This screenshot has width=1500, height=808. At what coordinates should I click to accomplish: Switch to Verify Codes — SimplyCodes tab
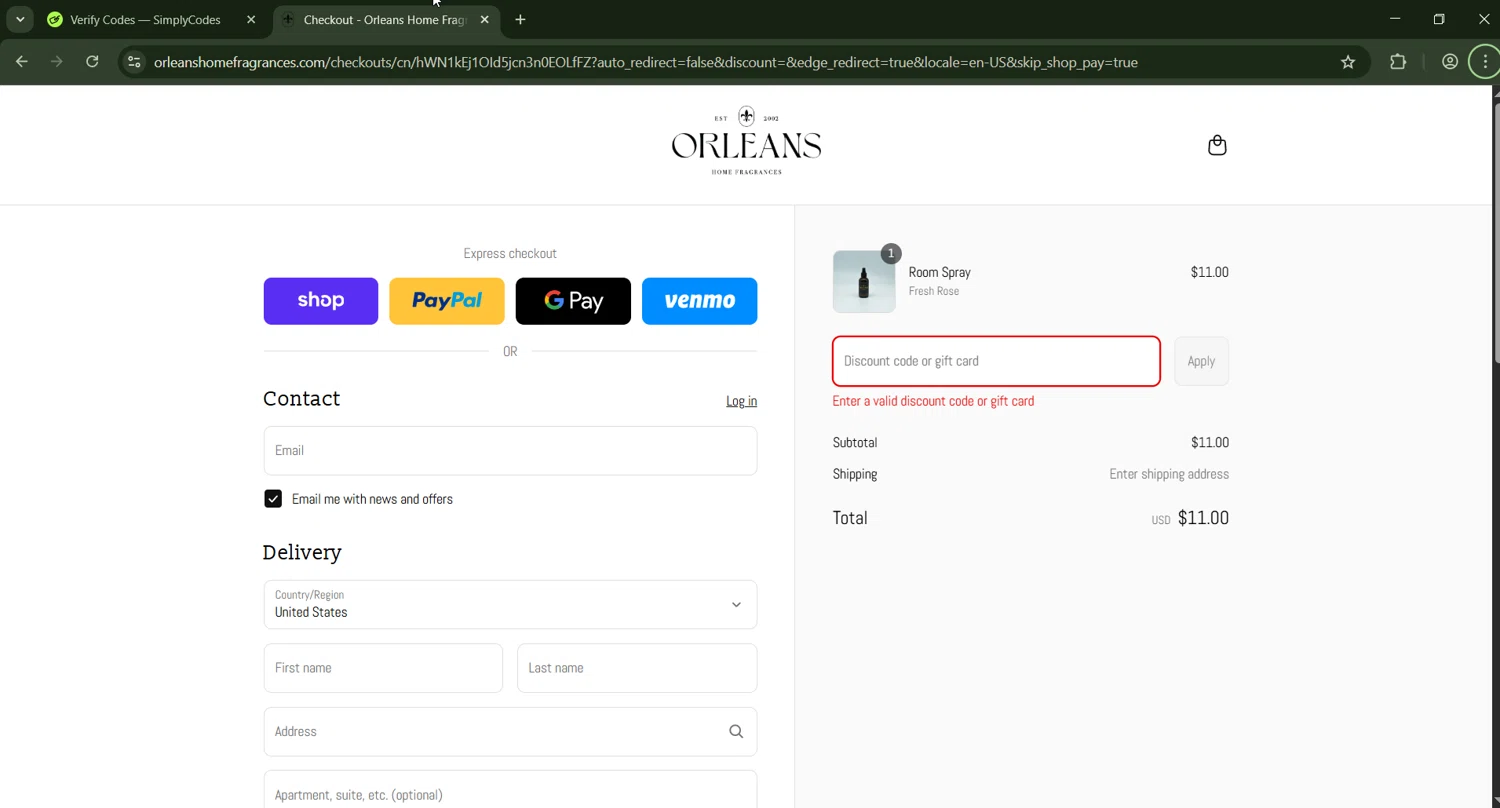(145, 19)
